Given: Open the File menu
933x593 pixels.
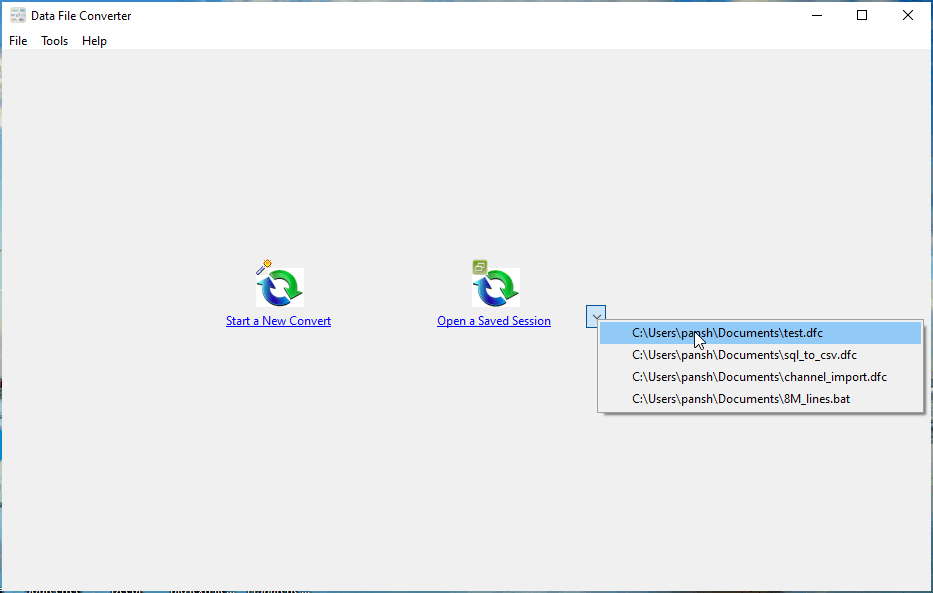Looking at the screenshot, I should tap(18, 41).
